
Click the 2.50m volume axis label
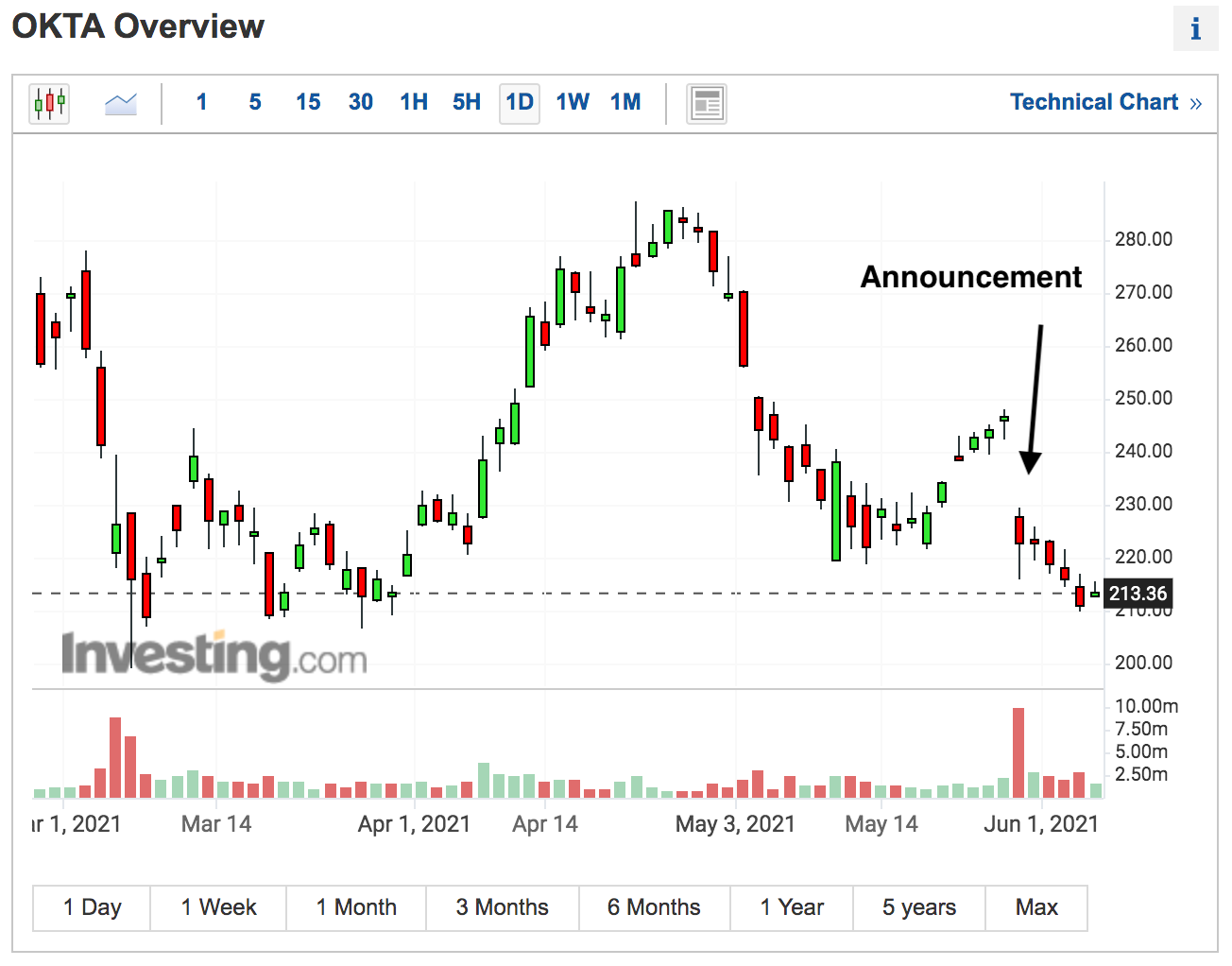coord(1142,774)
